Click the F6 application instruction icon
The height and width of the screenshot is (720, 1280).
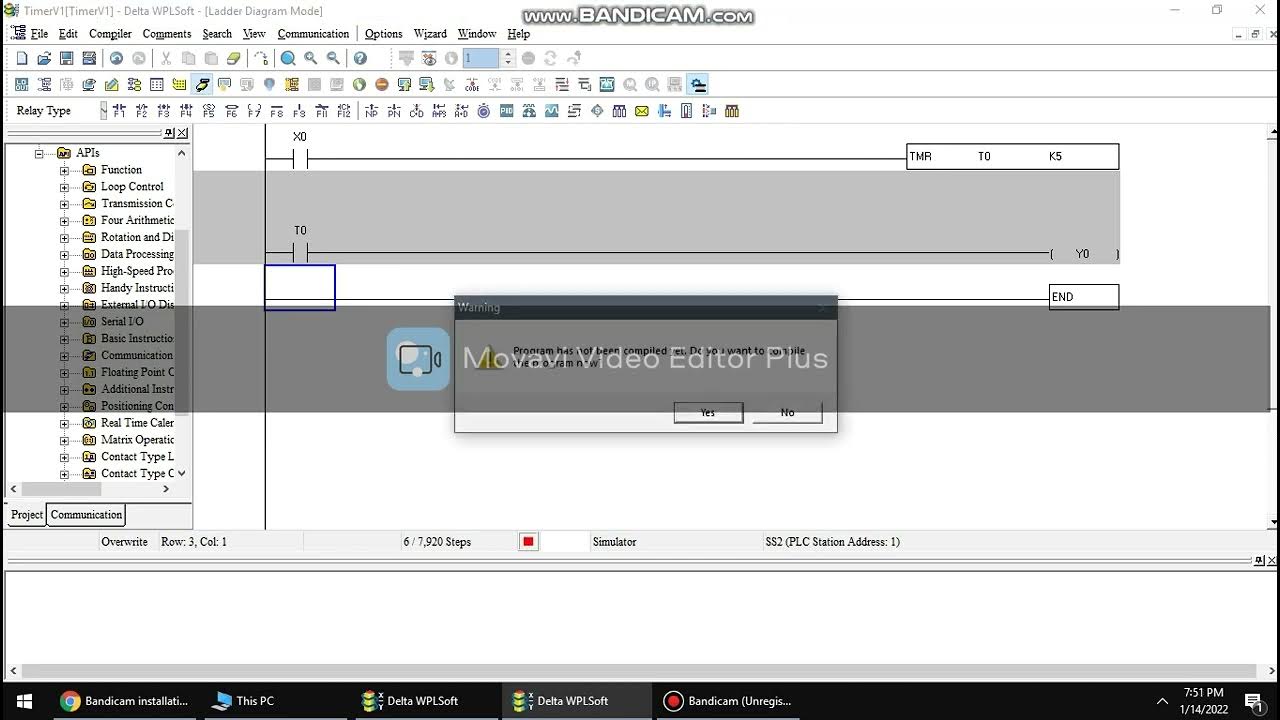pos(231,111)
